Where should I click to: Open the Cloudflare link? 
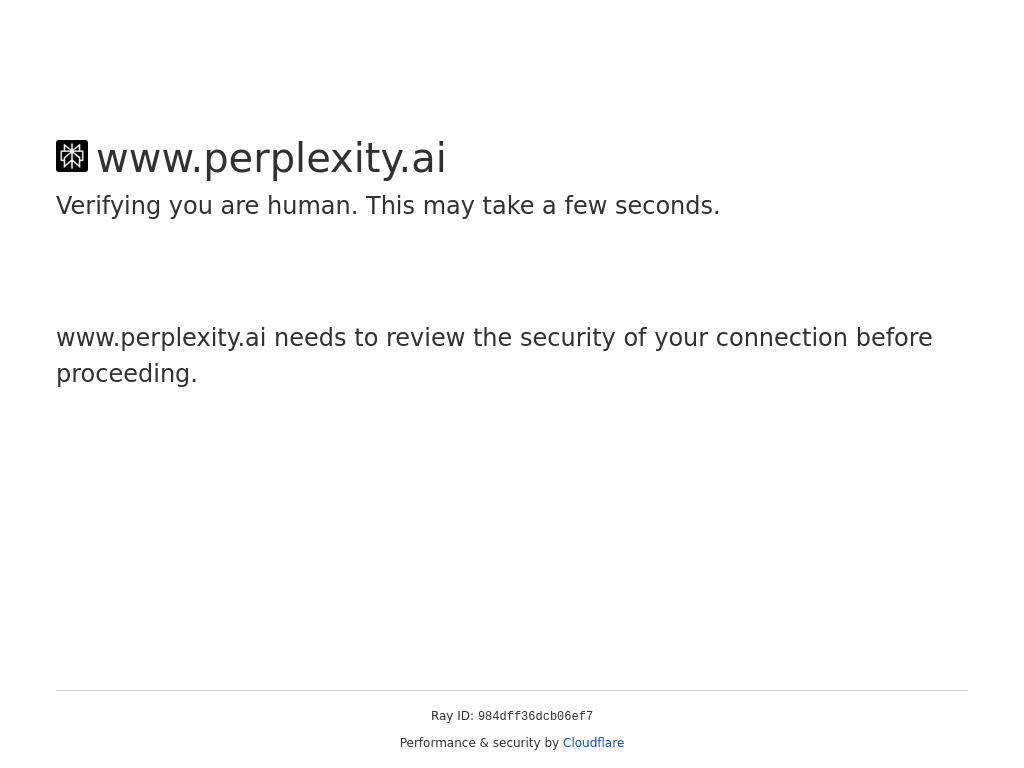point(593,743)
